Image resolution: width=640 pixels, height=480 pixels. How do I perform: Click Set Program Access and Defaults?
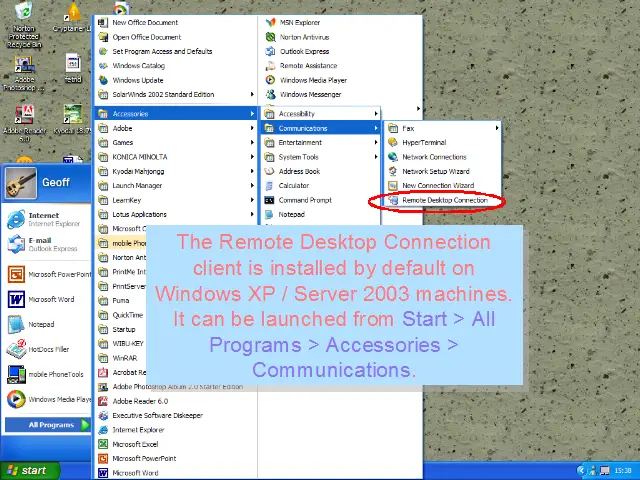(x=176, y=51)
